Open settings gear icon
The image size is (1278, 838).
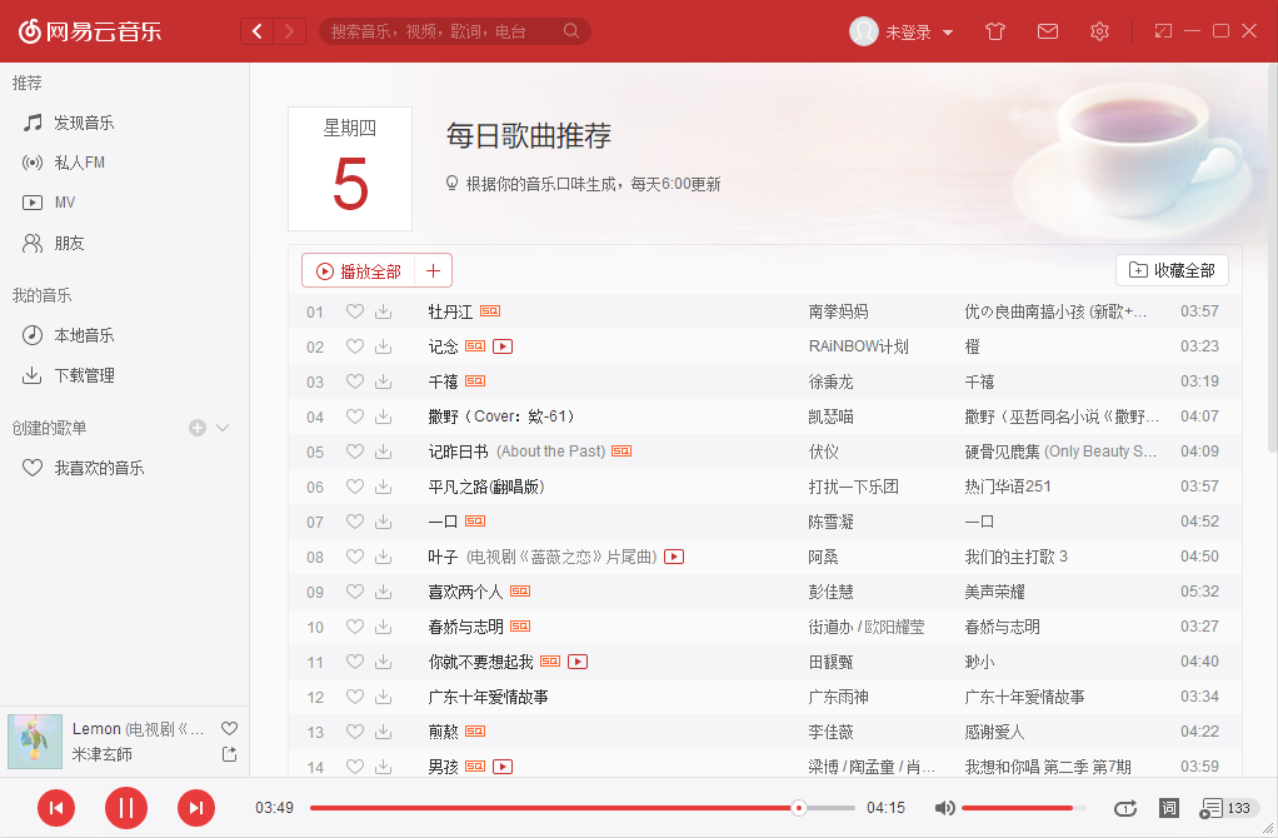[x=1100, y=32]
